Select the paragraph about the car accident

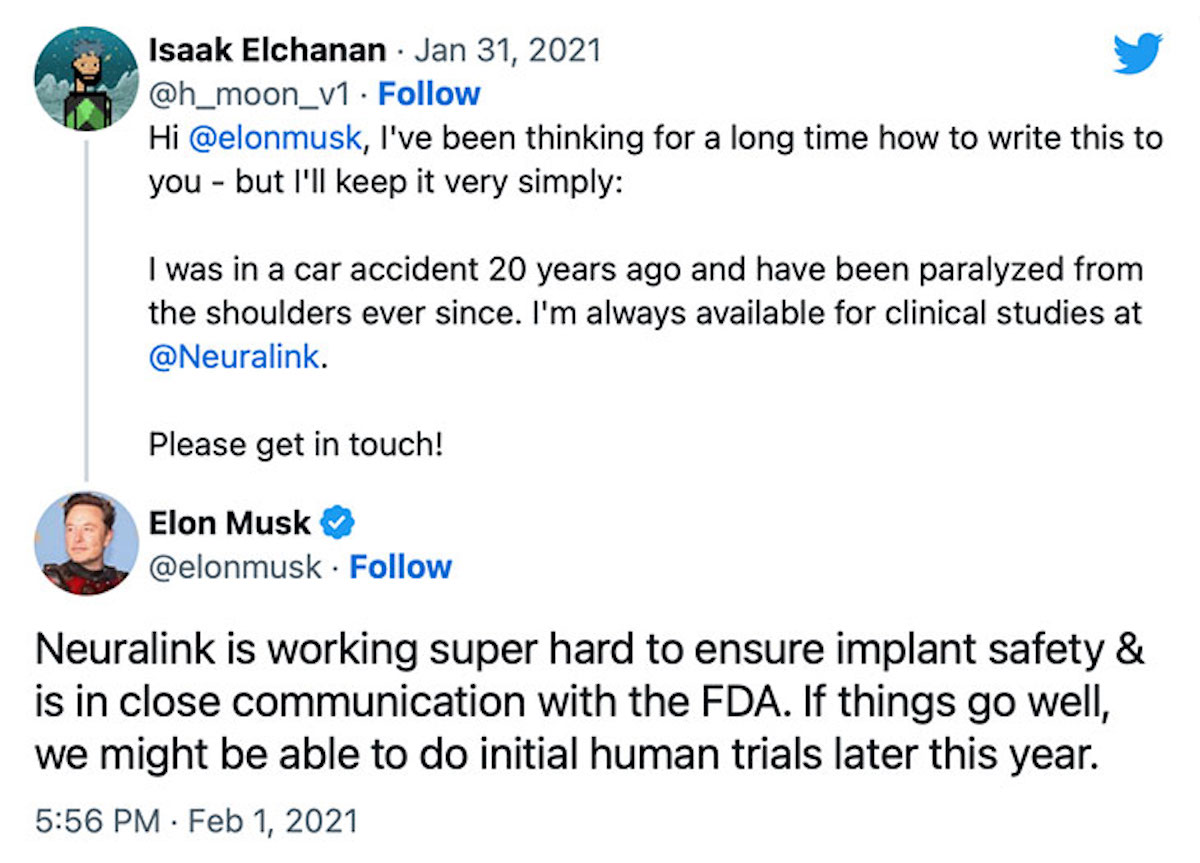tap(645, 292)
